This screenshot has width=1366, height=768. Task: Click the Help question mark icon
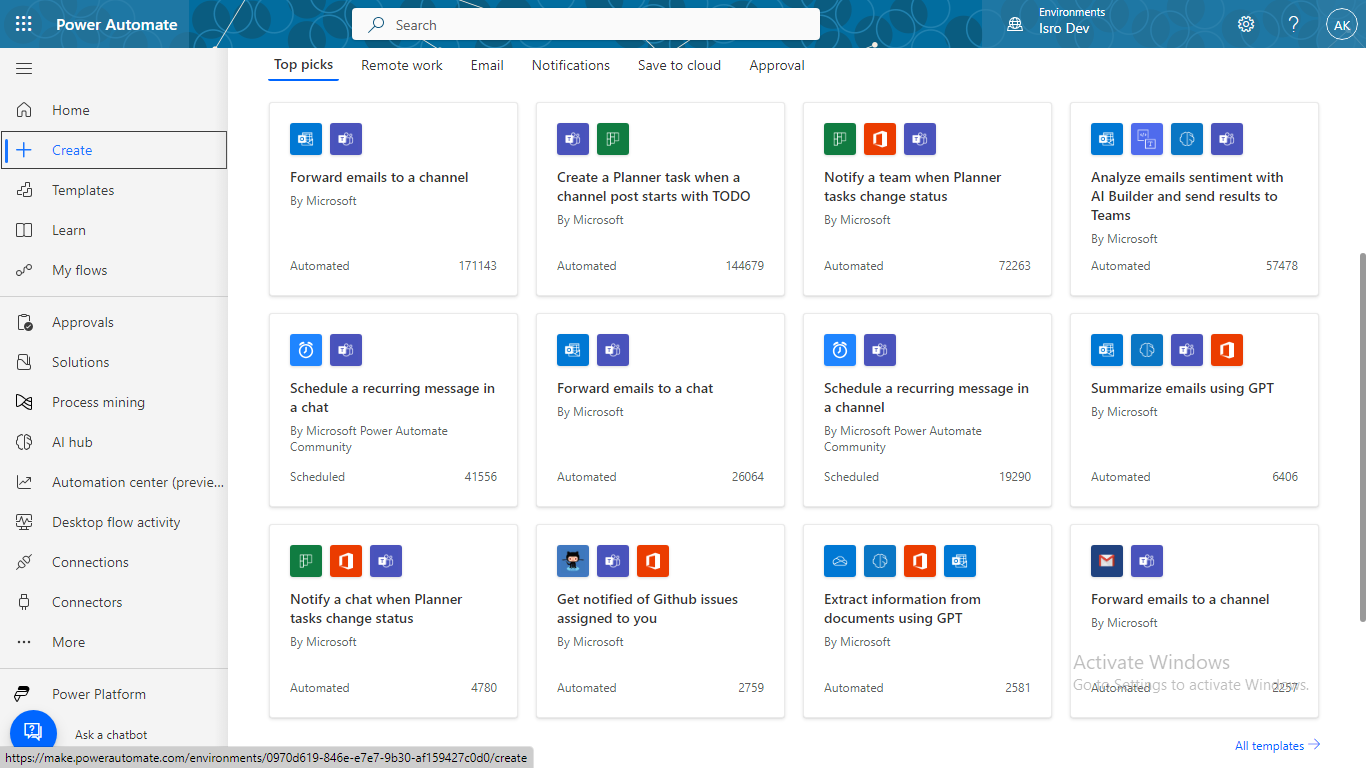1293,23
